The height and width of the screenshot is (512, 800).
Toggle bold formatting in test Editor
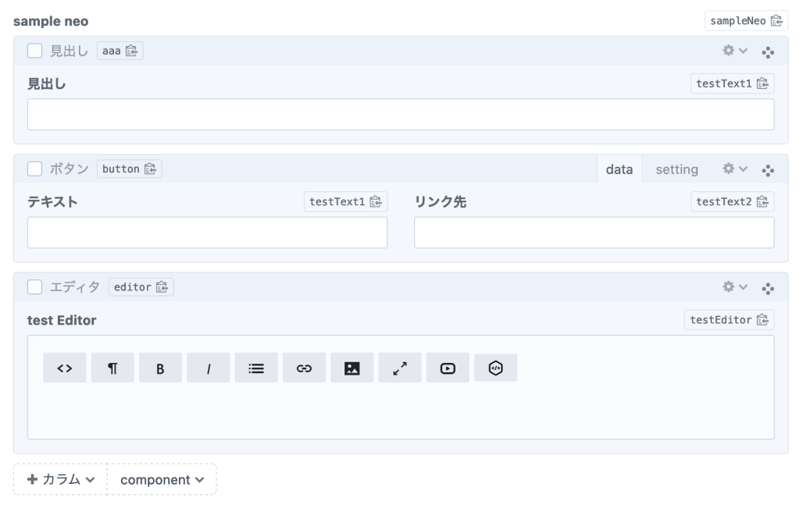(x=160, y=368)
